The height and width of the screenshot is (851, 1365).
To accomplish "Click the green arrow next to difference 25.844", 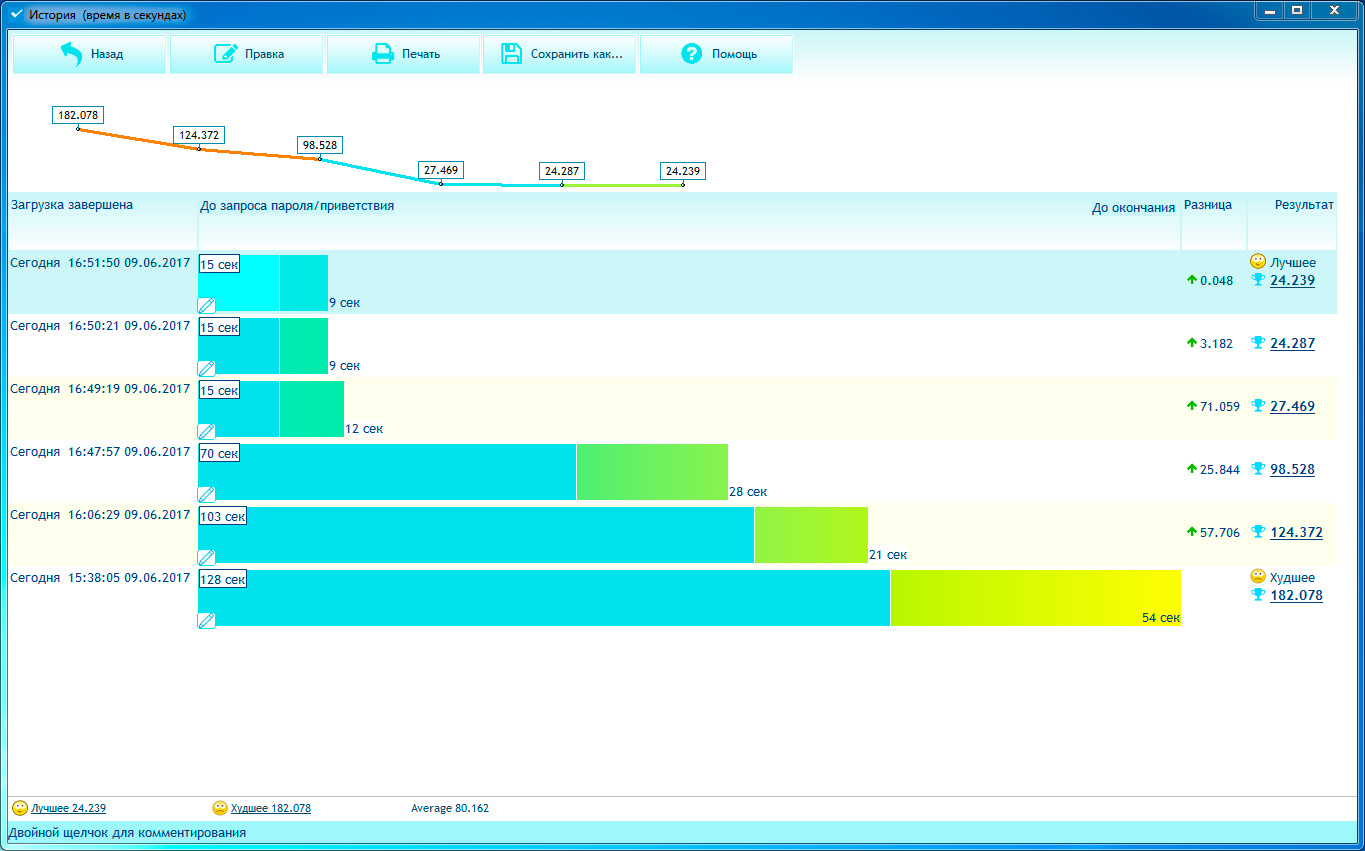I will point(1192,469).
